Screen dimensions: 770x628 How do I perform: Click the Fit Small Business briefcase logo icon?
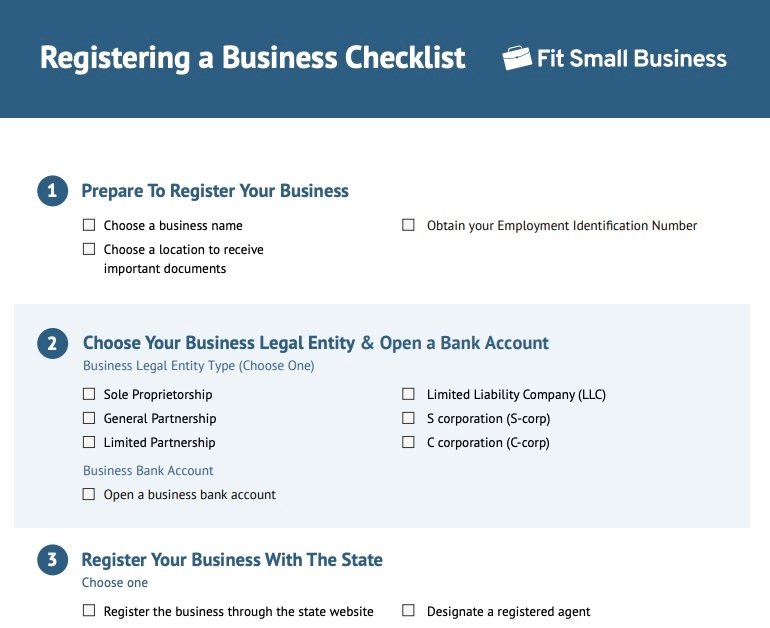tap(517, 58)
